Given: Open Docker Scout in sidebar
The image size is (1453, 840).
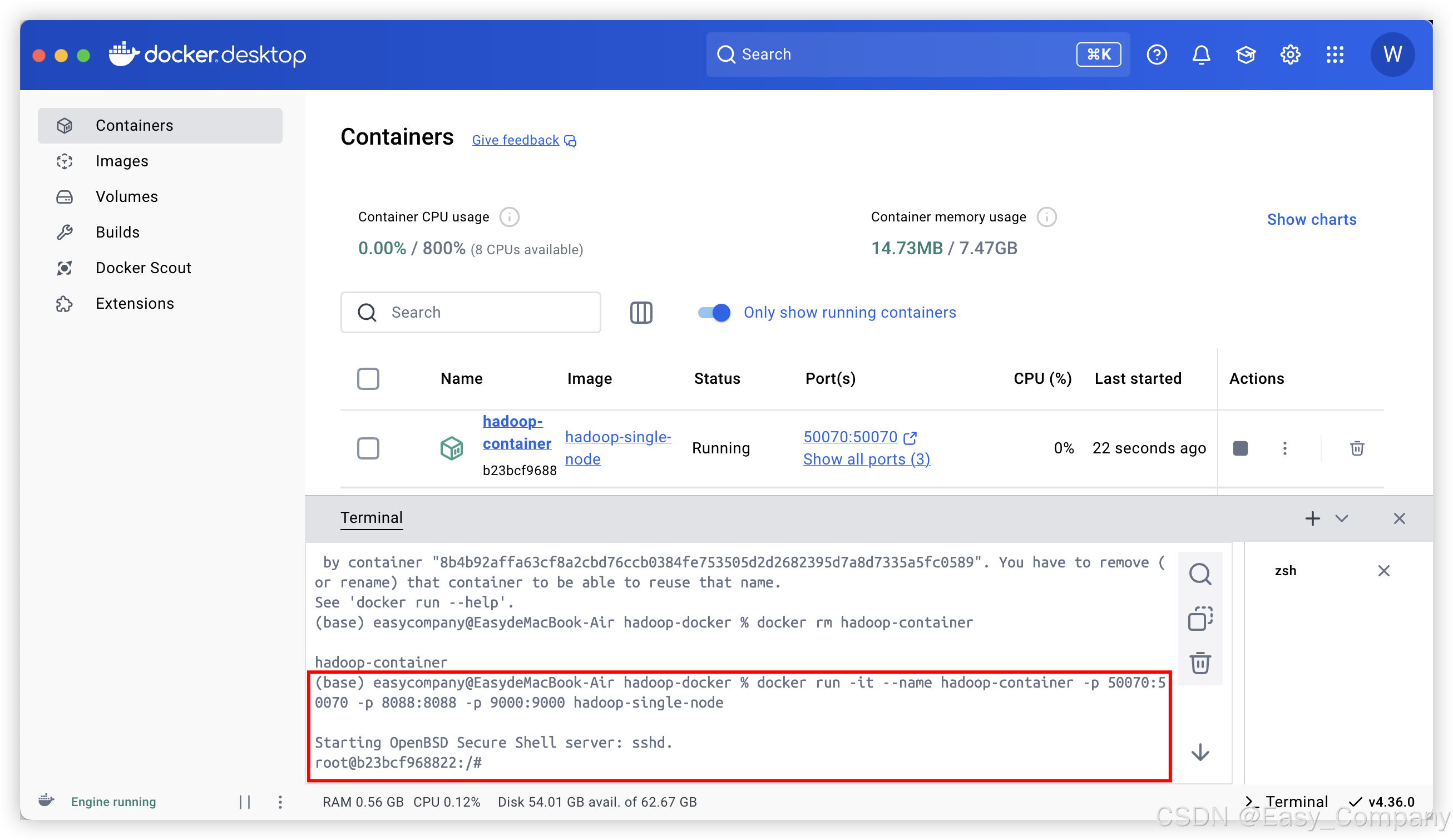Looking at the screenshot, I should pyautogui.click(x=160, y=268).
